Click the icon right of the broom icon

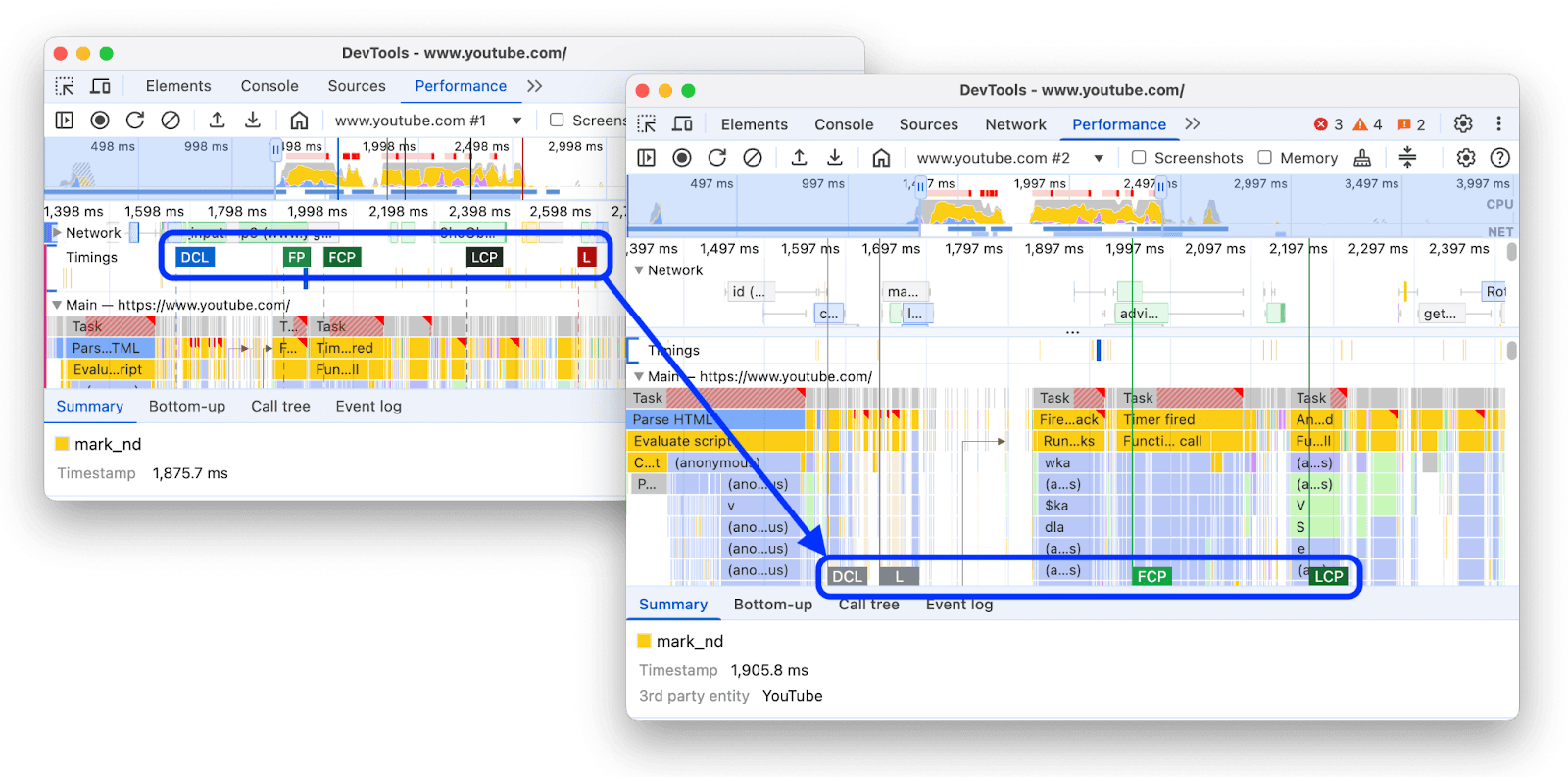coord(1407,158)
